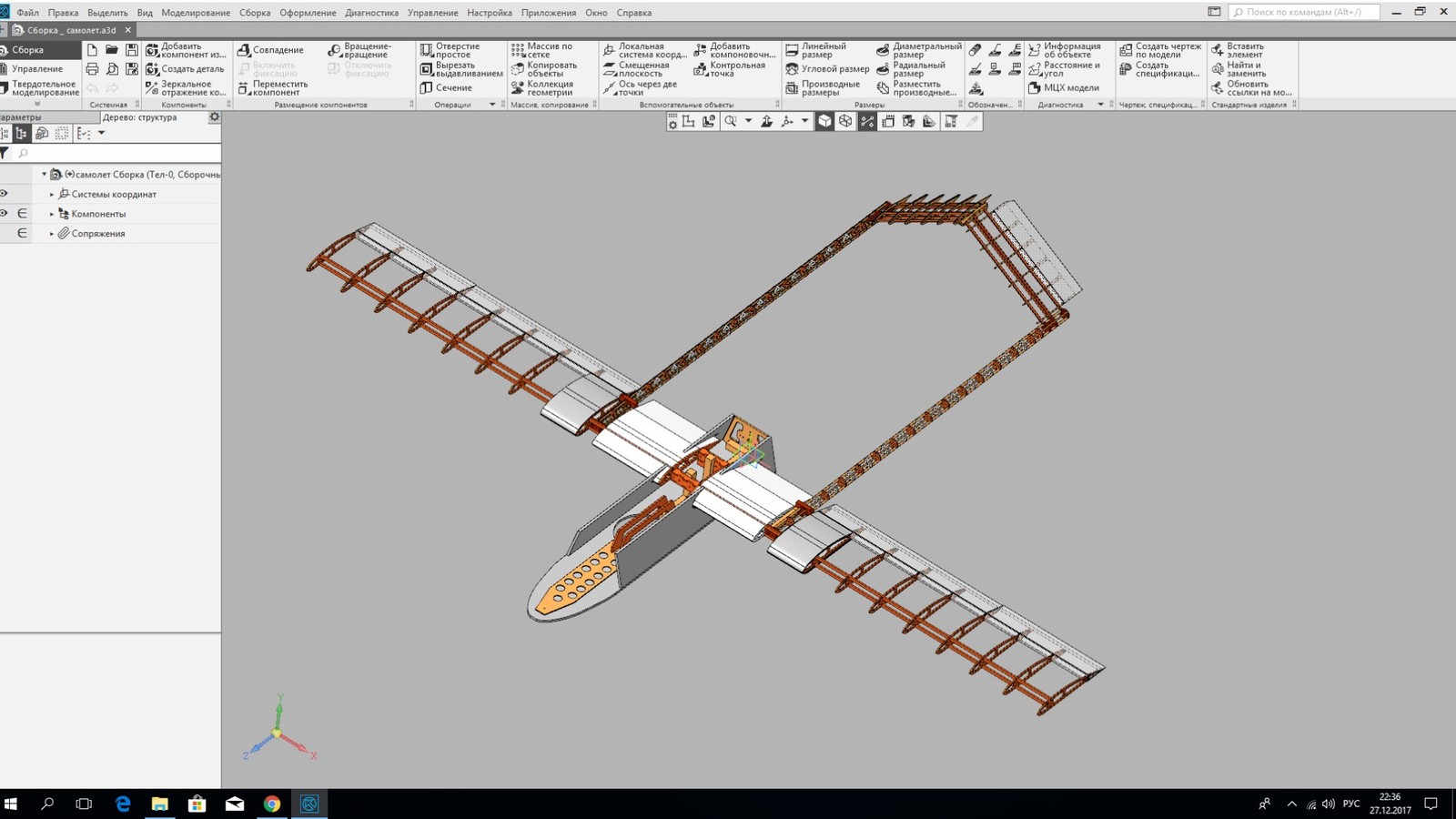Viewport: 1456px width, 819px height.
Task: Open the tree display mode dropdown arrow
Action: coord(101,134)
